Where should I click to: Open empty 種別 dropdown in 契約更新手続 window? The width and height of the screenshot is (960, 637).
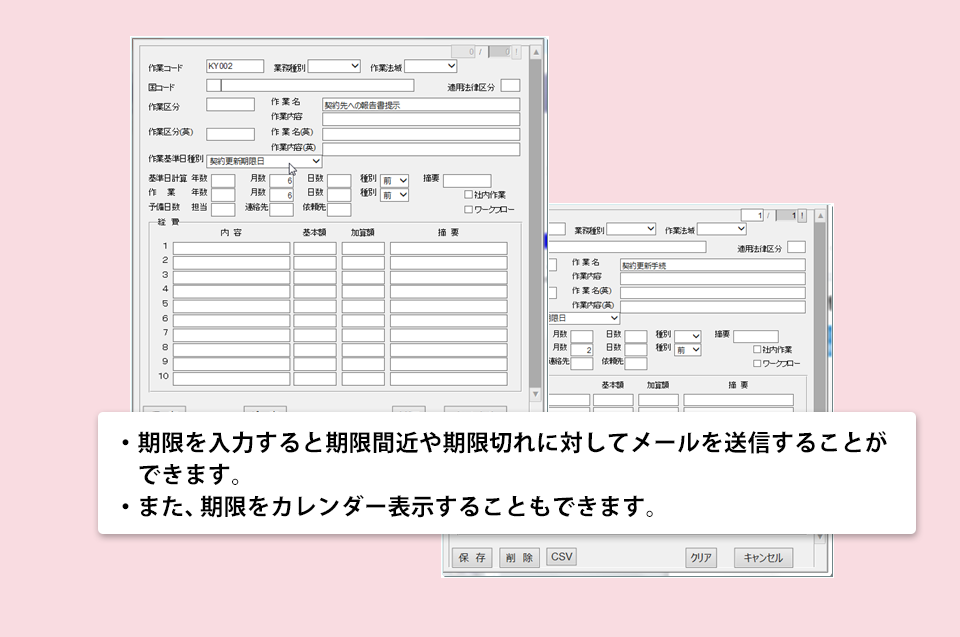click(x=687, y=336)
